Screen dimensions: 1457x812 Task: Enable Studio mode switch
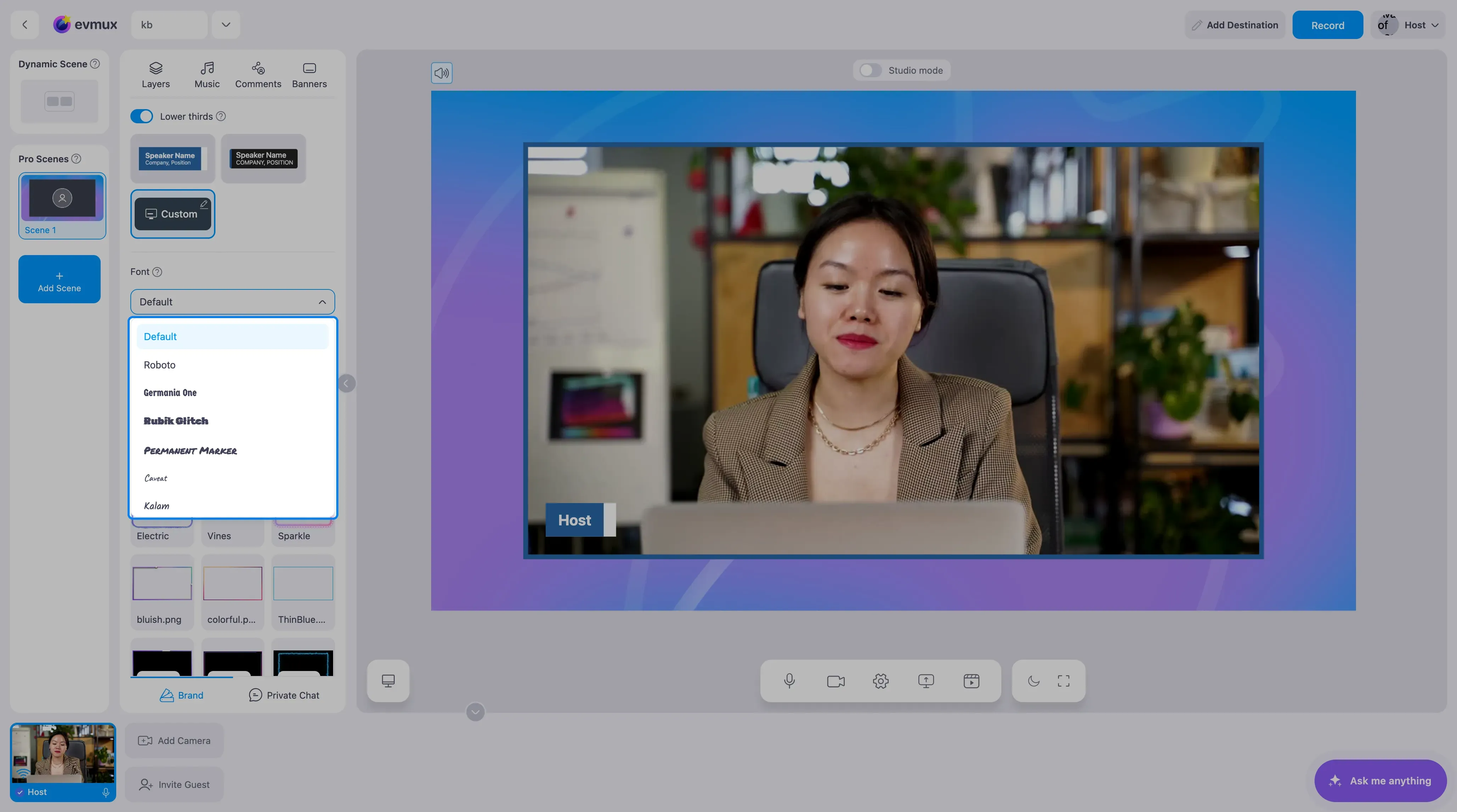point(870,71)
